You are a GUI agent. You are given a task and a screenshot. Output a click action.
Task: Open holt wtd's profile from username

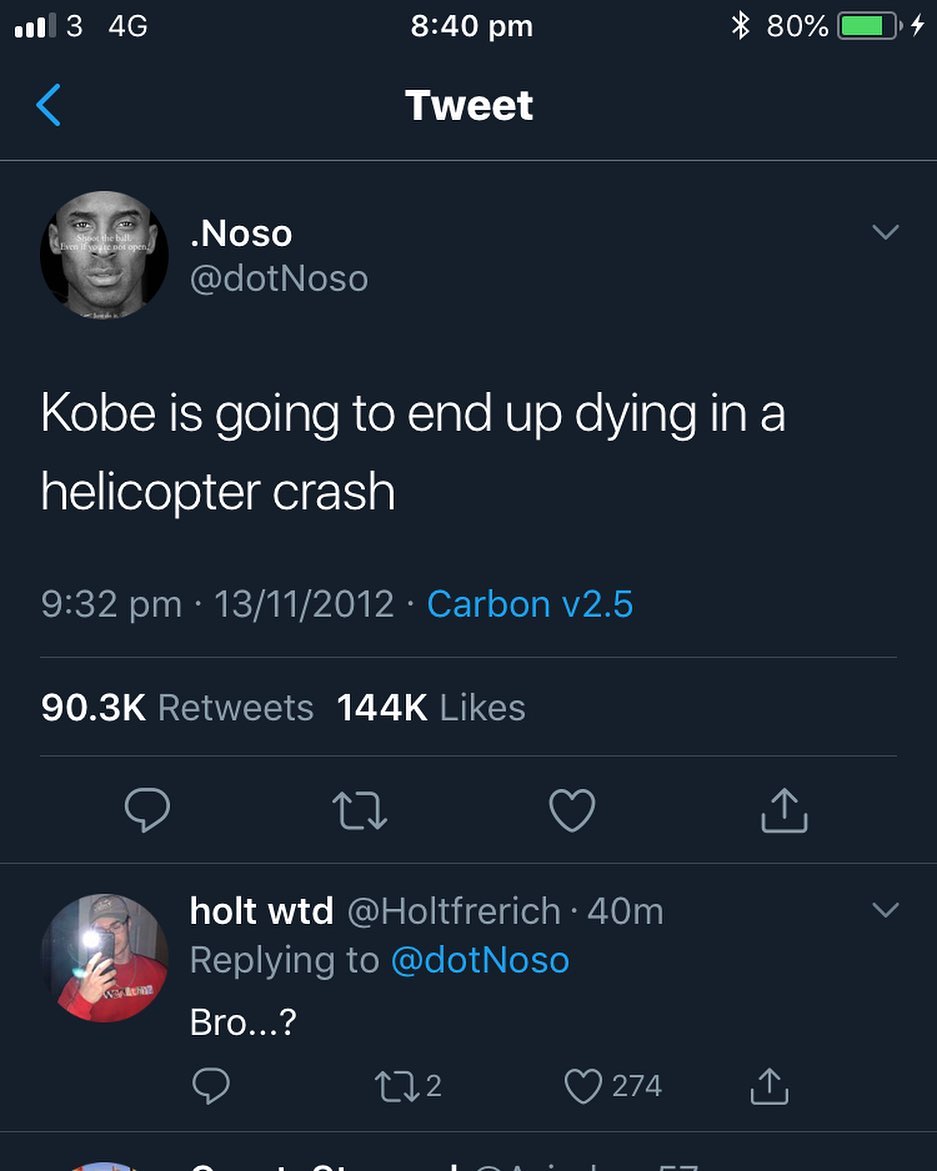pyautogui.click(x=262, y=911)
